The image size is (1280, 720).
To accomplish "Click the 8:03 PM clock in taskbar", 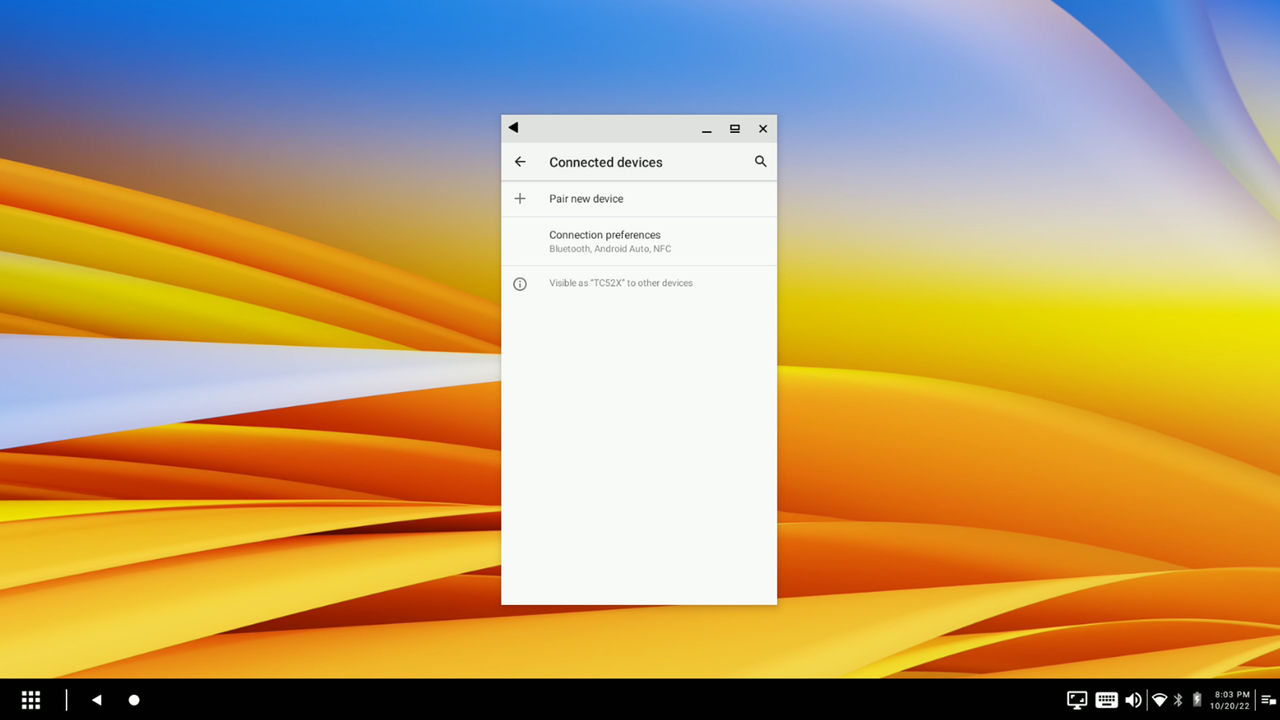I will pos(1232,694).
